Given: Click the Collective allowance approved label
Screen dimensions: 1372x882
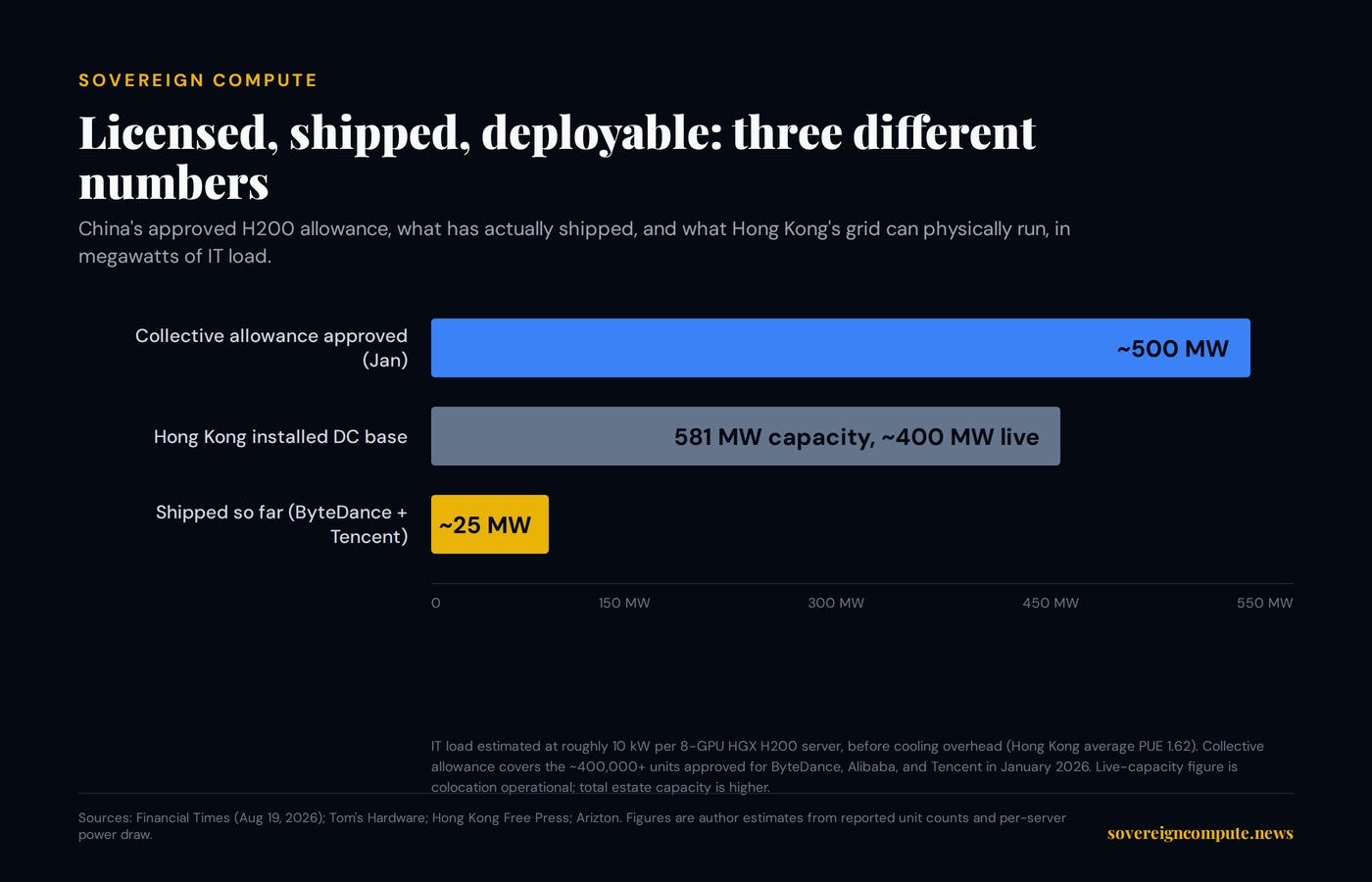Looking at the screenshot, I should (x=271, y=348).
